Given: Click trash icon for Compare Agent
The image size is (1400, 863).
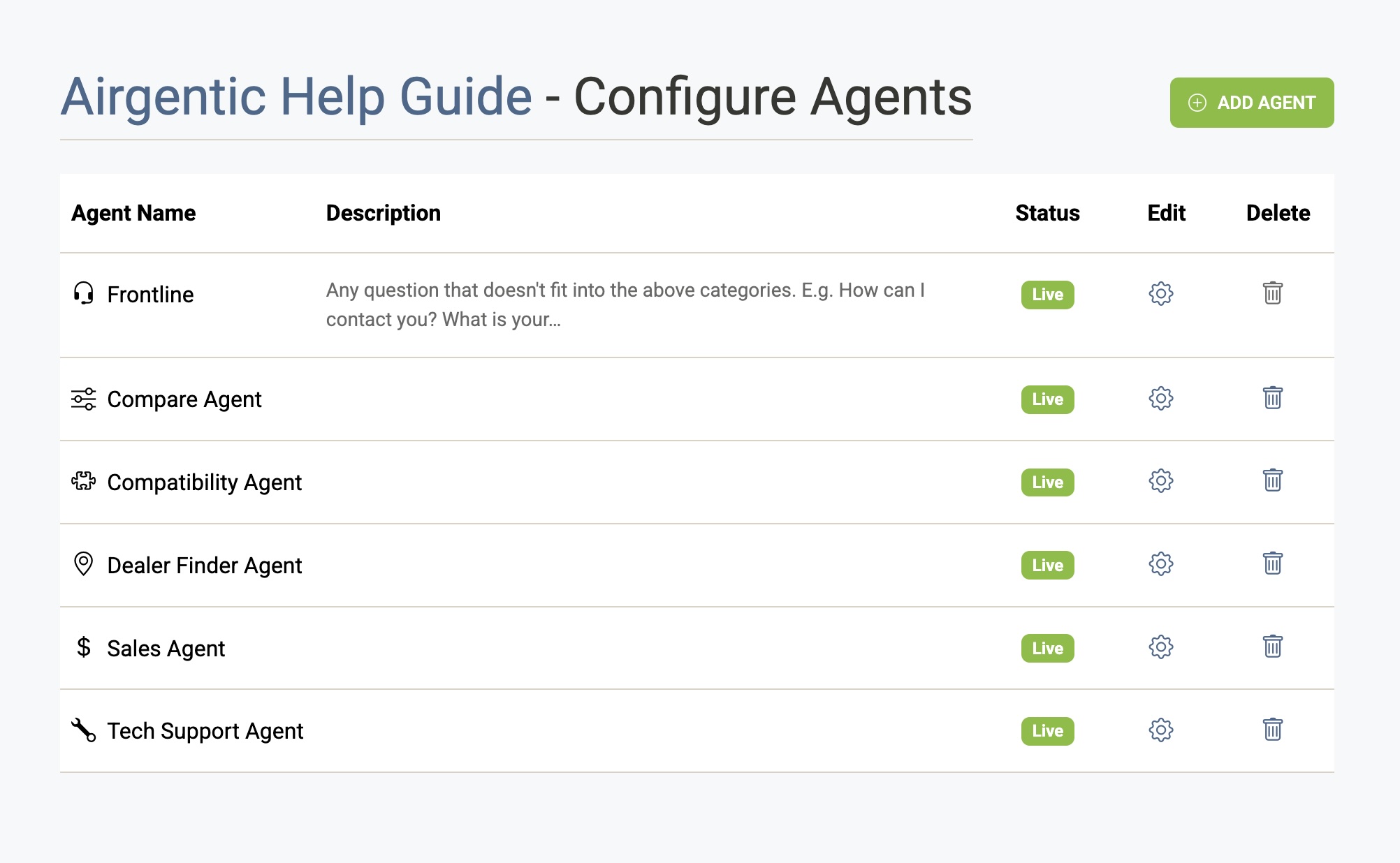Looking at the screenshot, I should click(1272, 398).
